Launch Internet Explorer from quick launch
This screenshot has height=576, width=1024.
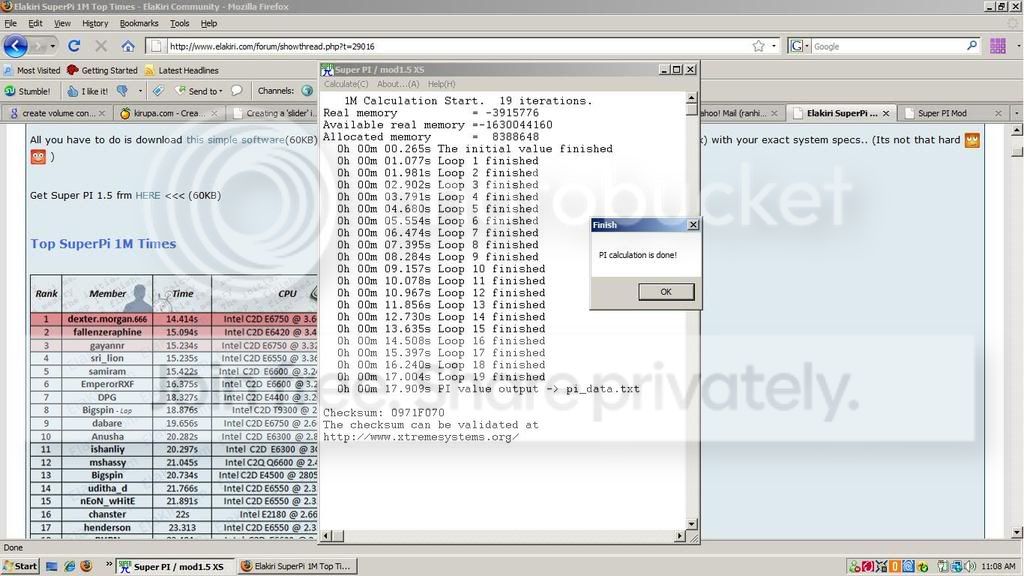click(69, 566)
